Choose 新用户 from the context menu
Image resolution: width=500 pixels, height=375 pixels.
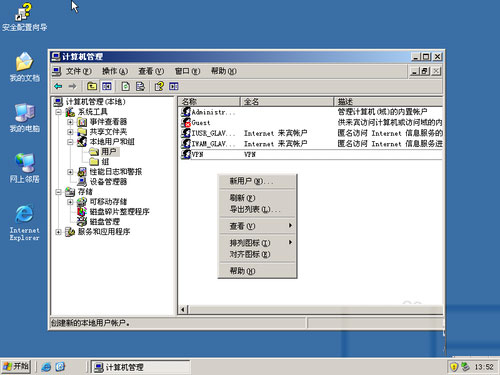[x=257, y=181]
